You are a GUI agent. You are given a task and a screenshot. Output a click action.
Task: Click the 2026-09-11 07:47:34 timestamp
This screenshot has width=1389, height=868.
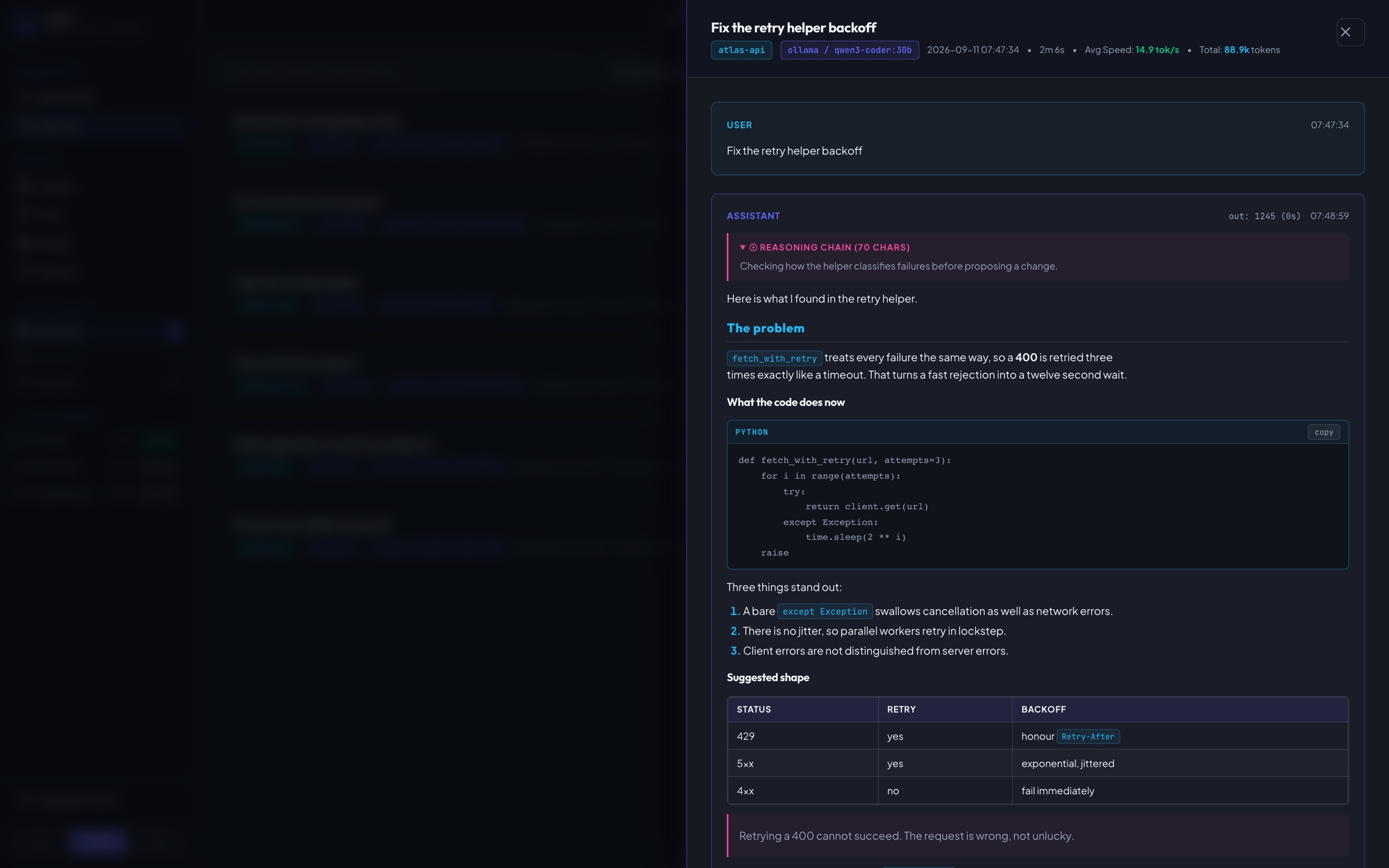[972, 50]
